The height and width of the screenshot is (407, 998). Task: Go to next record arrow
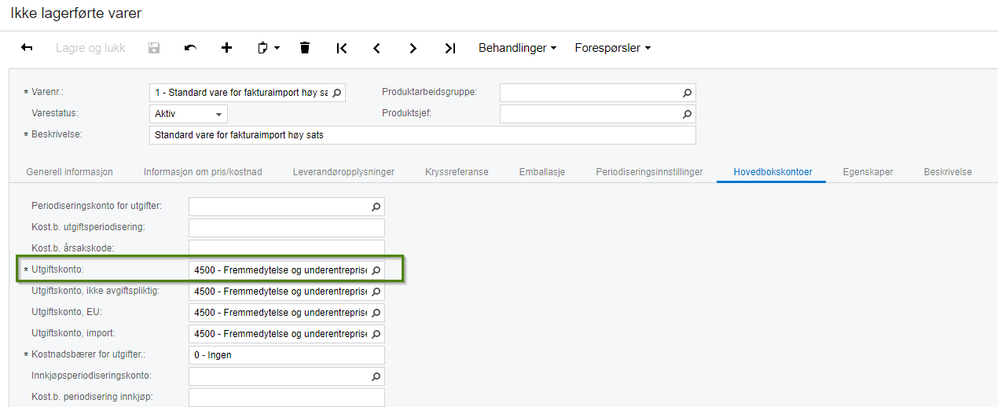(x=413, y=48)
